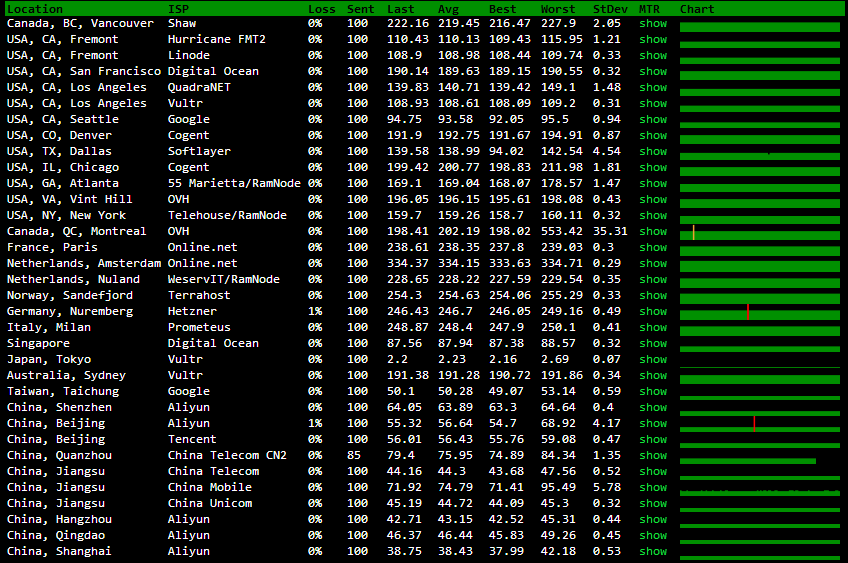The height and width of the screenshot is (563, 848).
Task: Select 'WeservIT/RamNode' ISP cell
Action: tap(224, 280)
